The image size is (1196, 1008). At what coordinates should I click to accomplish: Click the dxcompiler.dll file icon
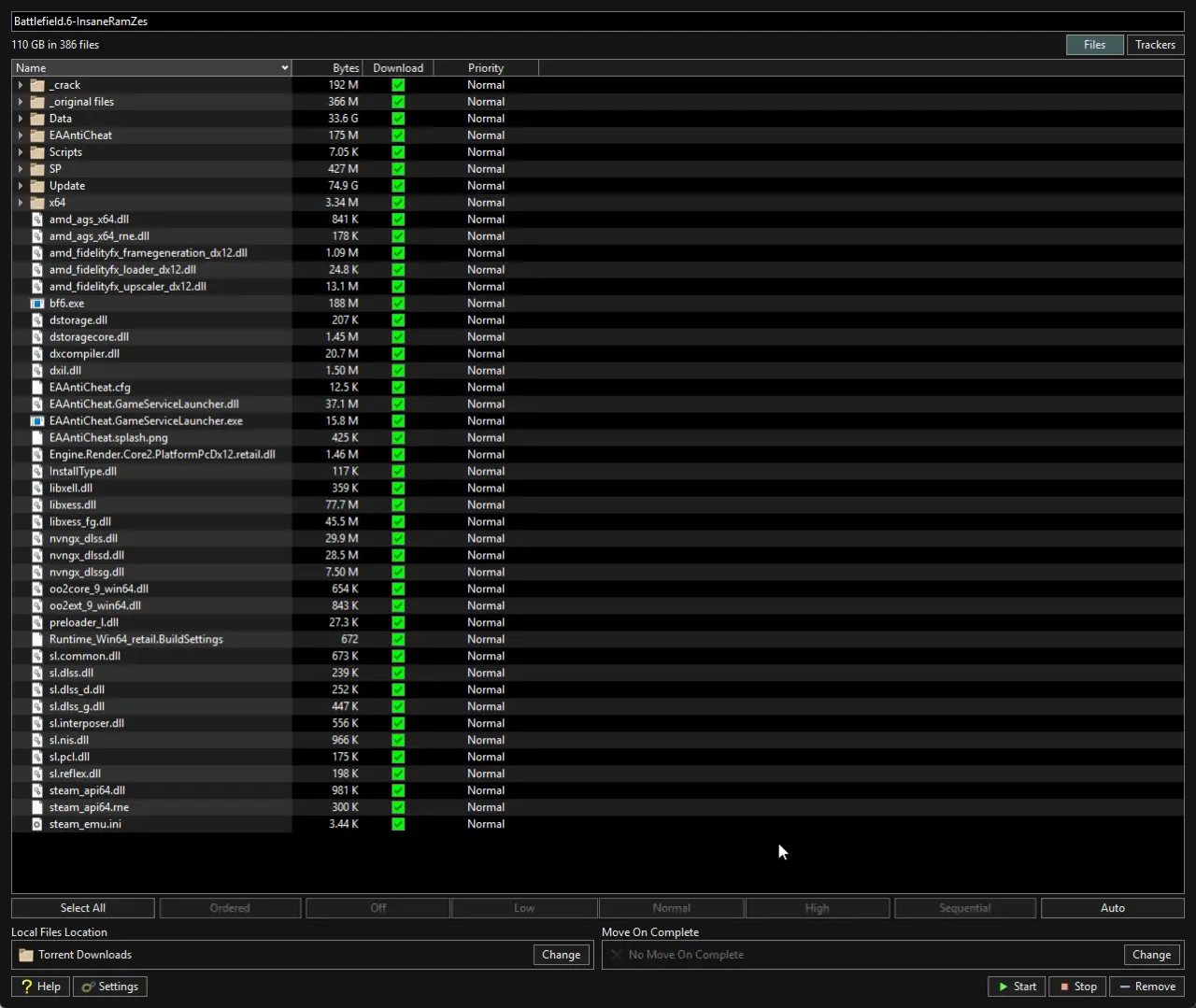37,354
